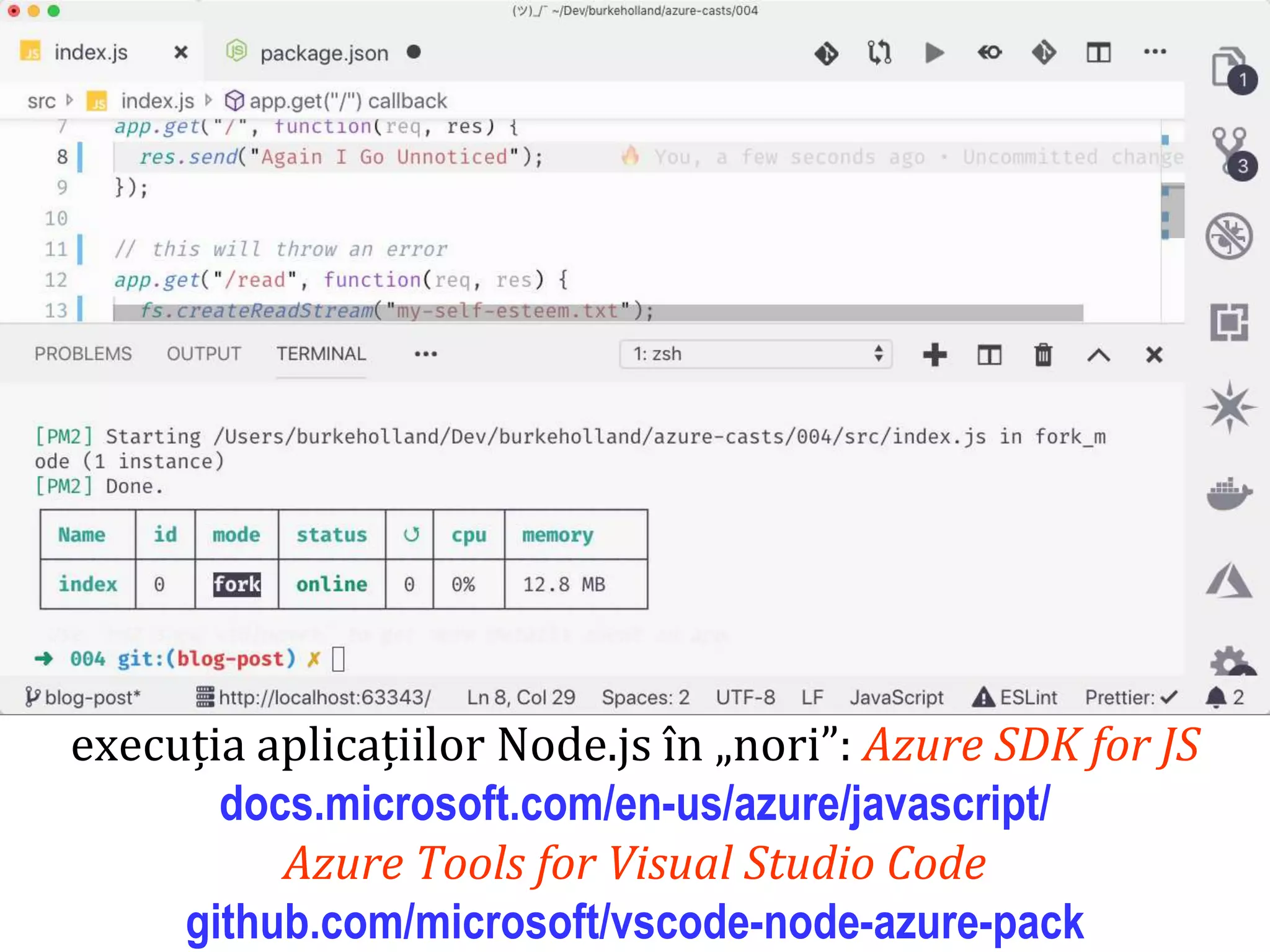
Task: Click the run play button in editor toolbar
Action: point(934,53)
